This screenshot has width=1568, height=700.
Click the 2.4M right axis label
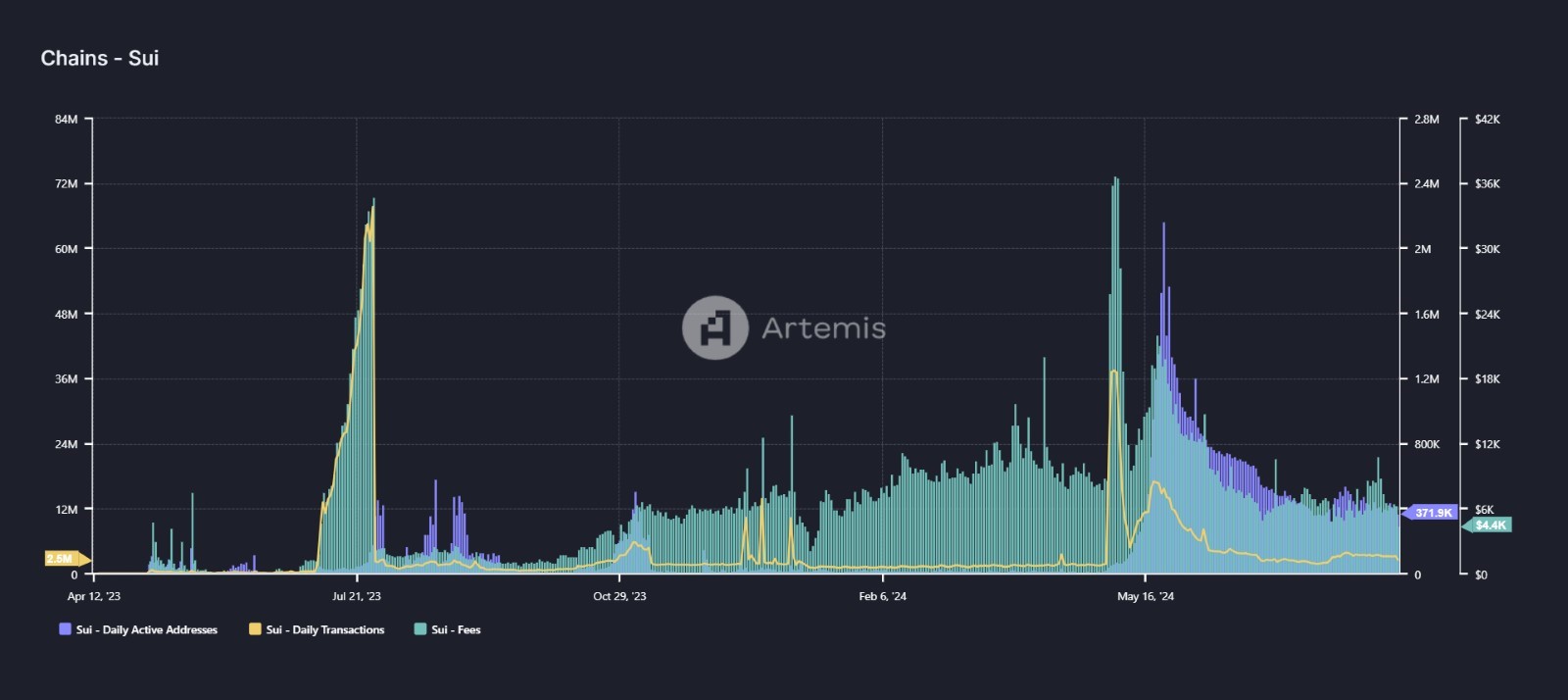[1427, 184]
